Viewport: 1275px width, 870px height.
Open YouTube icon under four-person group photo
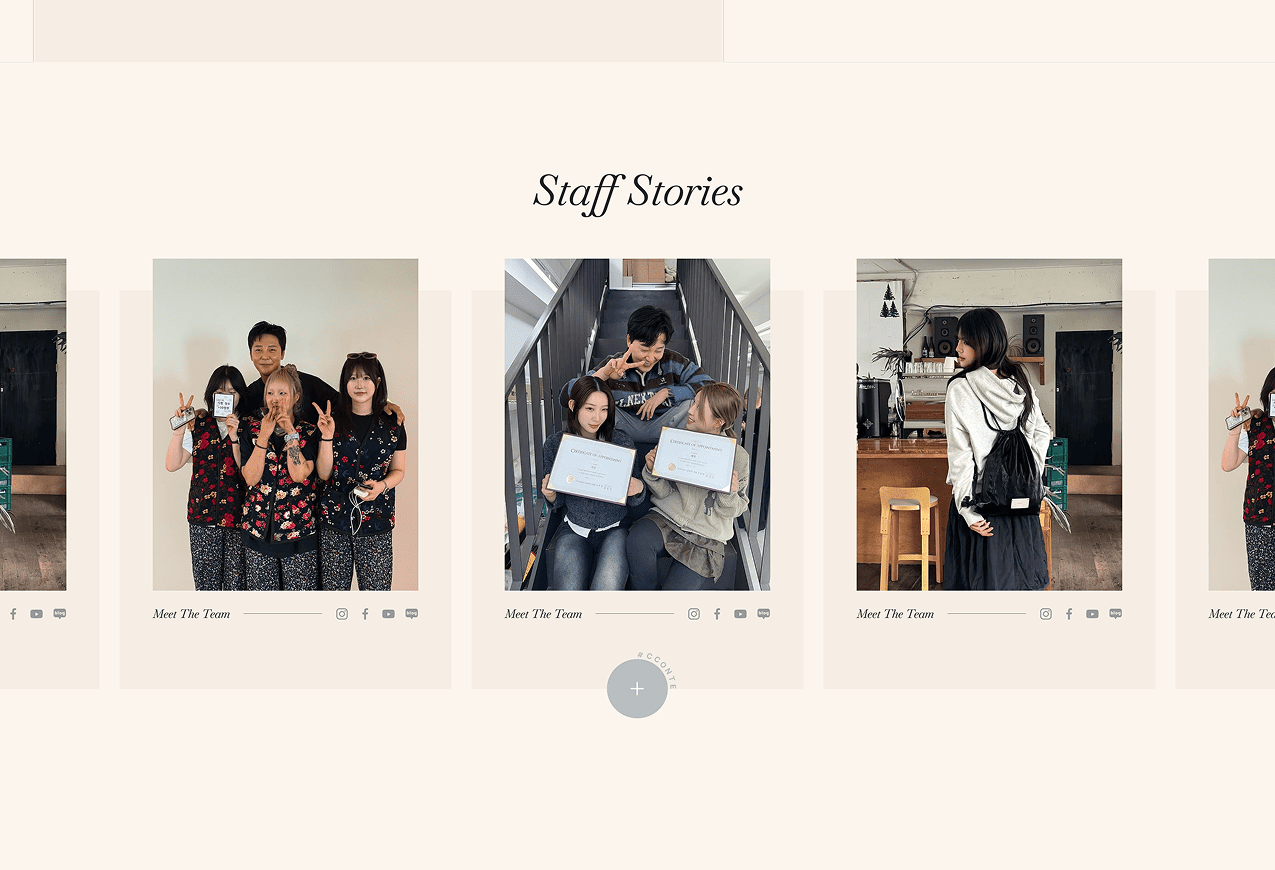[388, 614]
